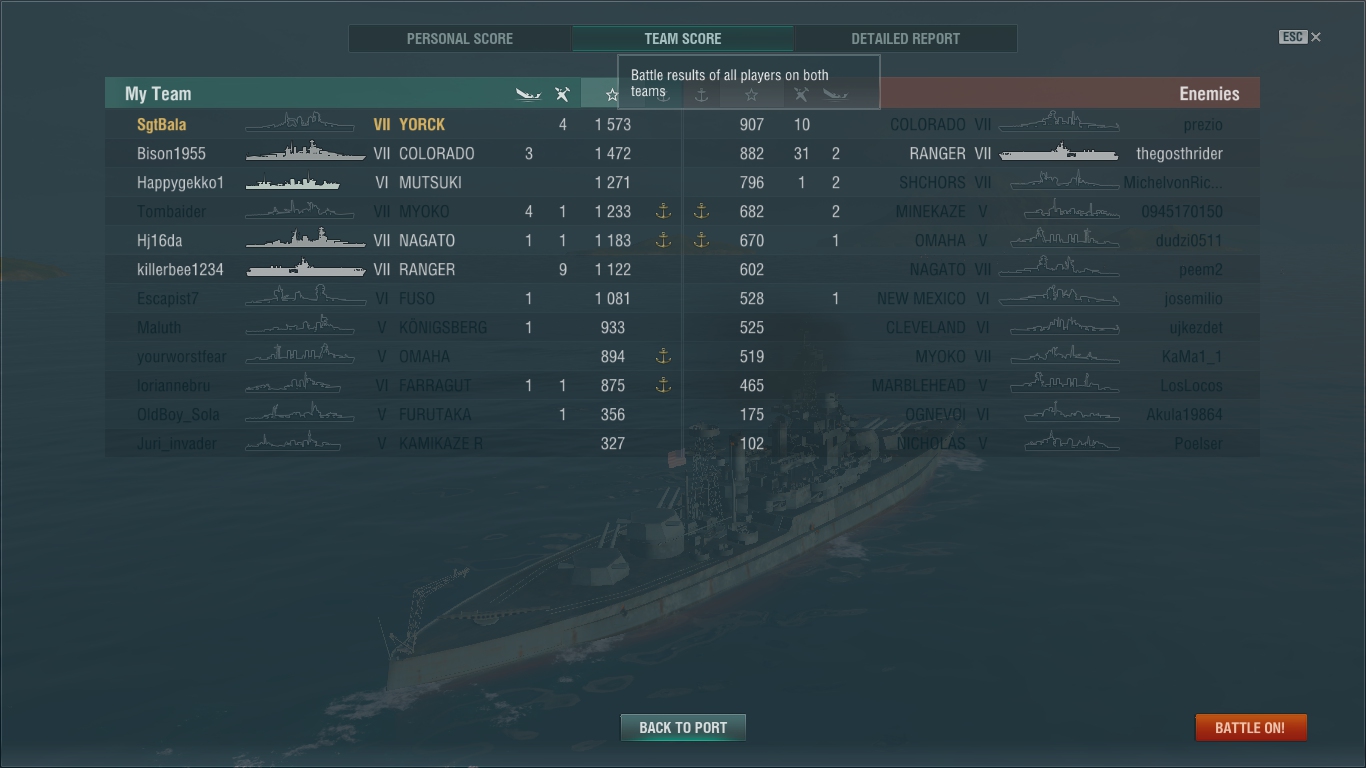Viewport: 1366px width, 768px height.
Task: Select killerbee1234's Ranger carrier silhouette
Action: pos(305,268)
